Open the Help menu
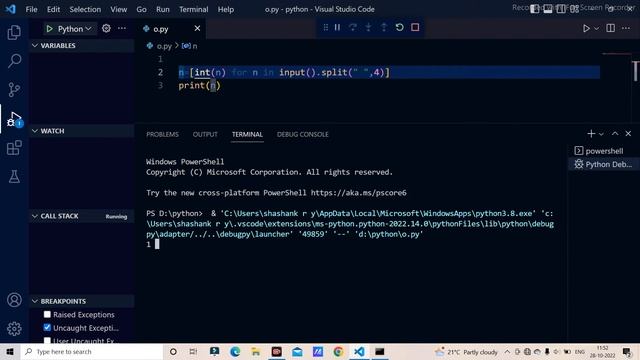The image size is (640, 360). pos(226,9)
